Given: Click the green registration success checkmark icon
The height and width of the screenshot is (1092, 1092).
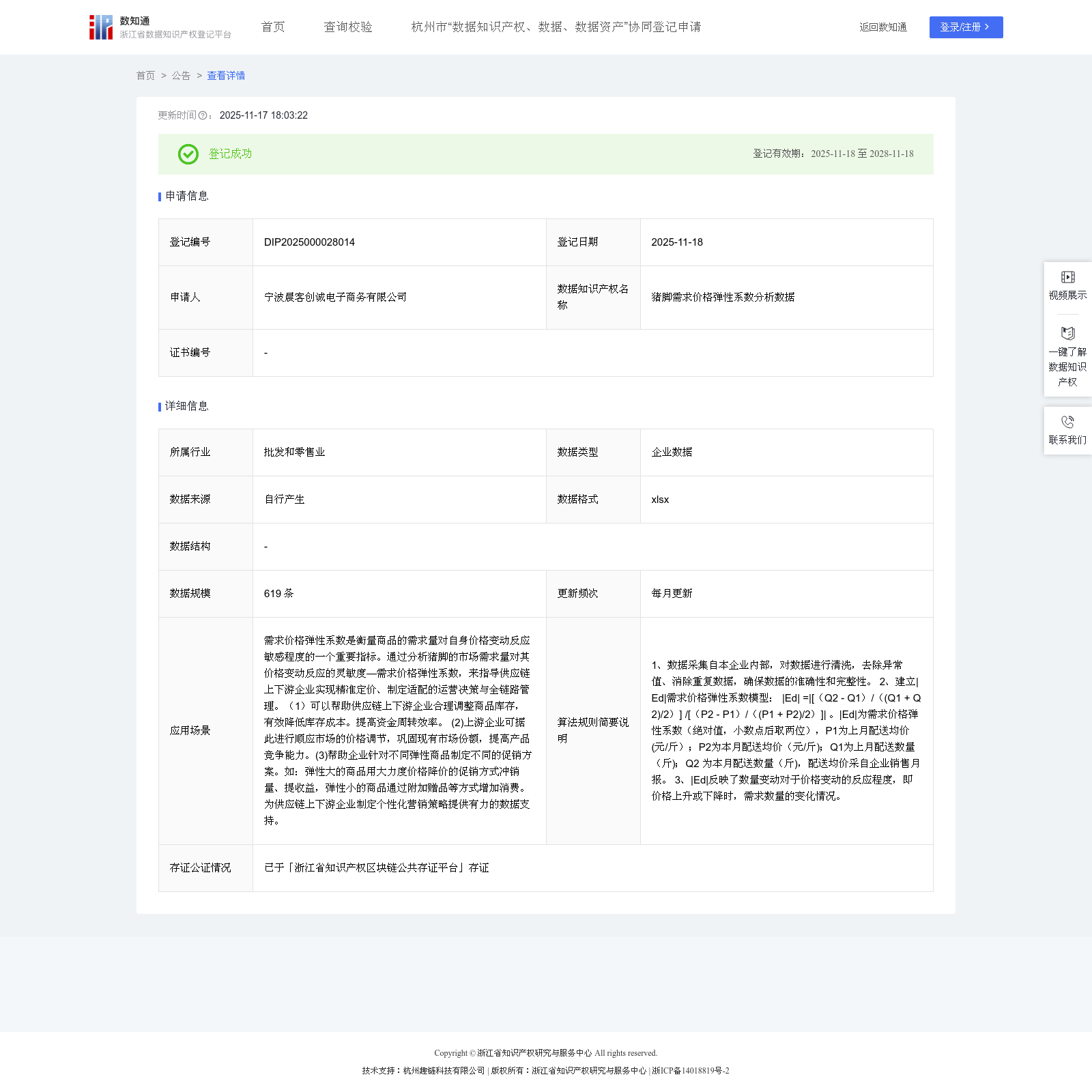Looking at the screenshot, I should pyautogui.click(x=188, y=154).
